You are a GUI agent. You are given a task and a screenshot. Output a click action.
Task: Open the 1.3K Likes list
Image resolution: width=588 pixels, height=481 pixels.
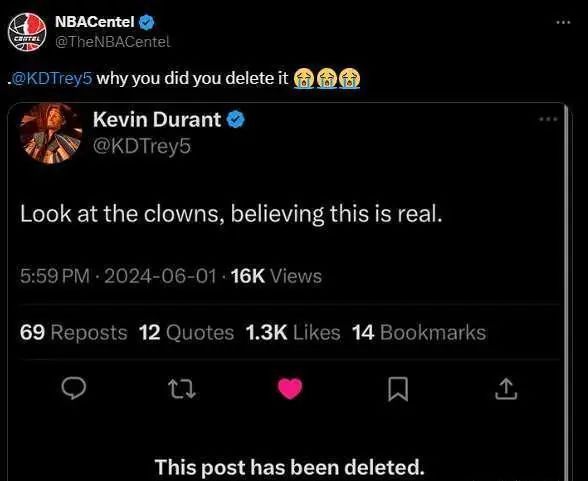293,333
